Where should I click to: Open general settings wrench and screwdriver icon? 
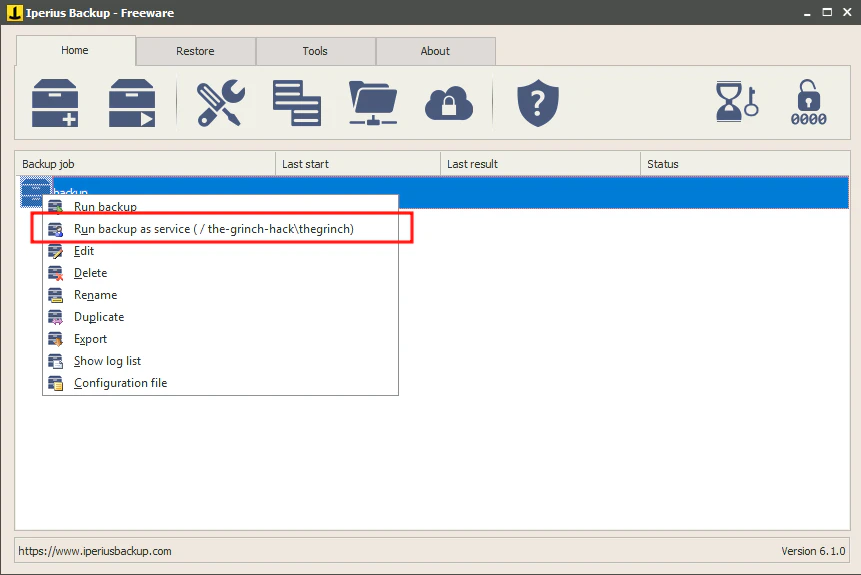coord(220,103)
